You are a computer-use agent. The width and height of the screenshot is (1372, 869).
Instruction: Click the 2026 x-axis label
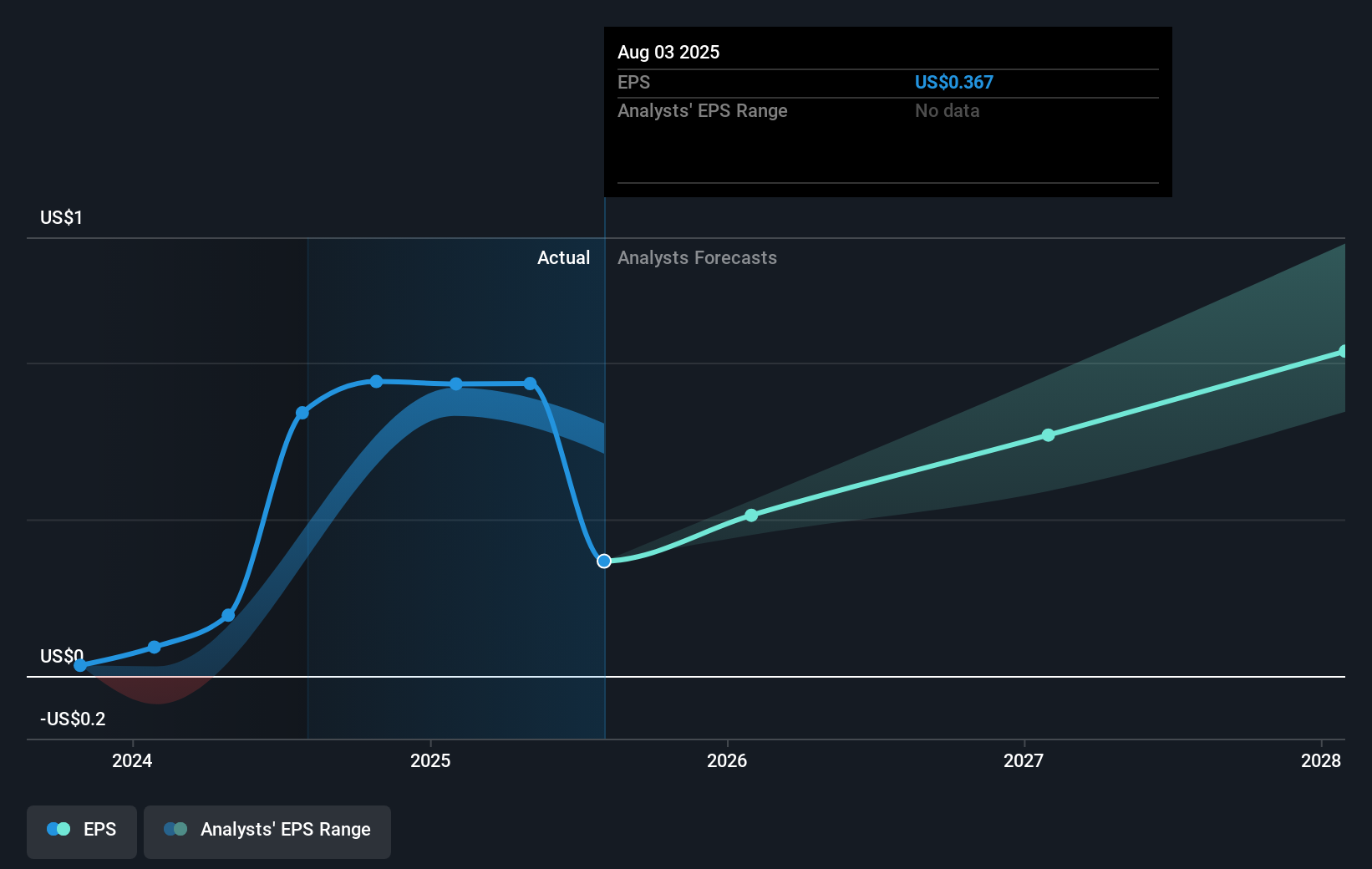click(x=727, y=760)
